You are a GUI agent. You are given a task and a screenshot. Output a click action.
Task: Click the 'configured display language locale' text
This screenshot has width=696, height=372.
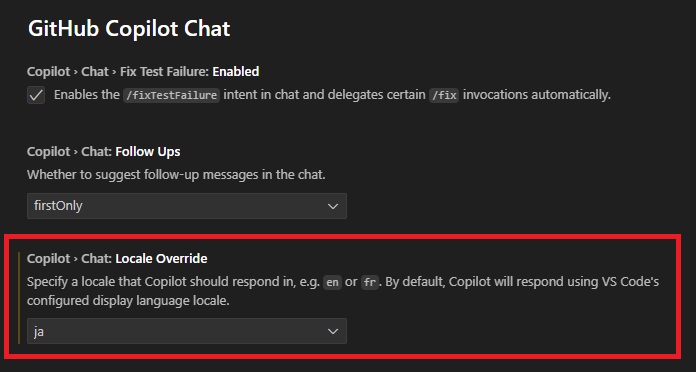point(128,301)
